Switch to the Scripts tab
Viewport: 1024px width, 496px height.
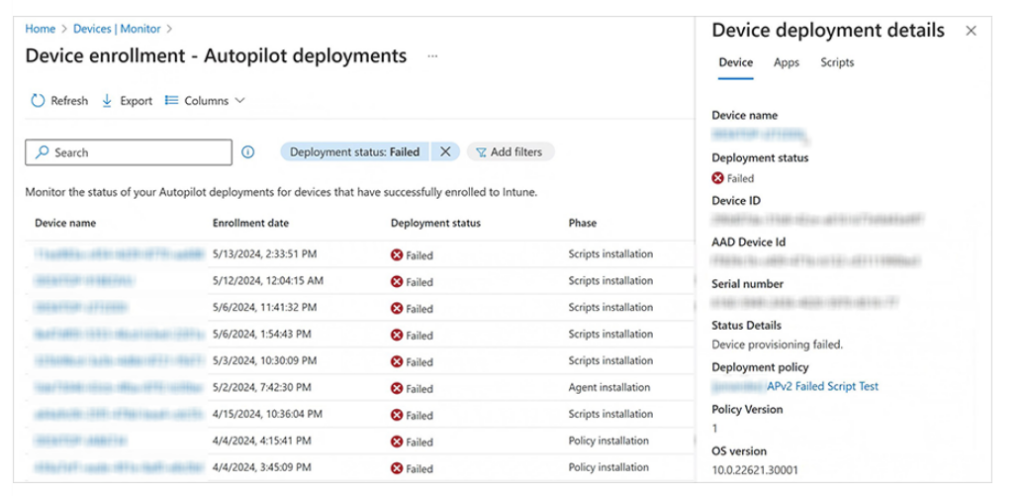tap(837, 62)
